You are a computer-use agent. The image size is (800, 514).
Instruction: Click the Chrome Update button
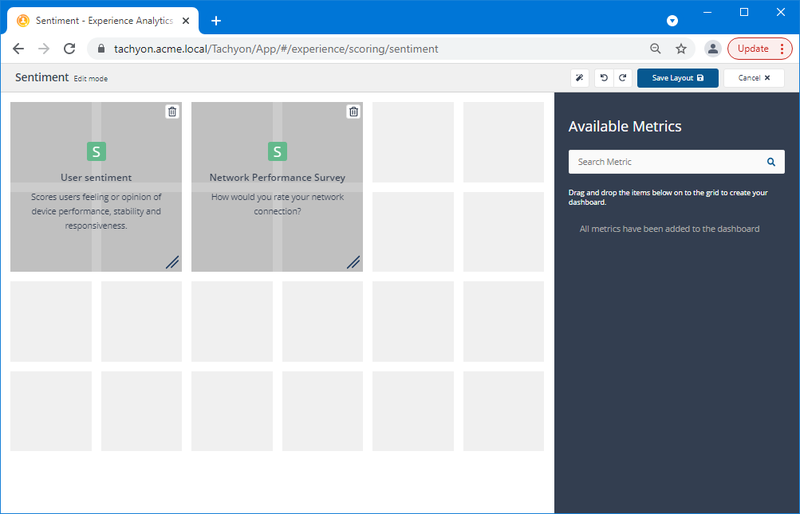click(x=753, y=49)
